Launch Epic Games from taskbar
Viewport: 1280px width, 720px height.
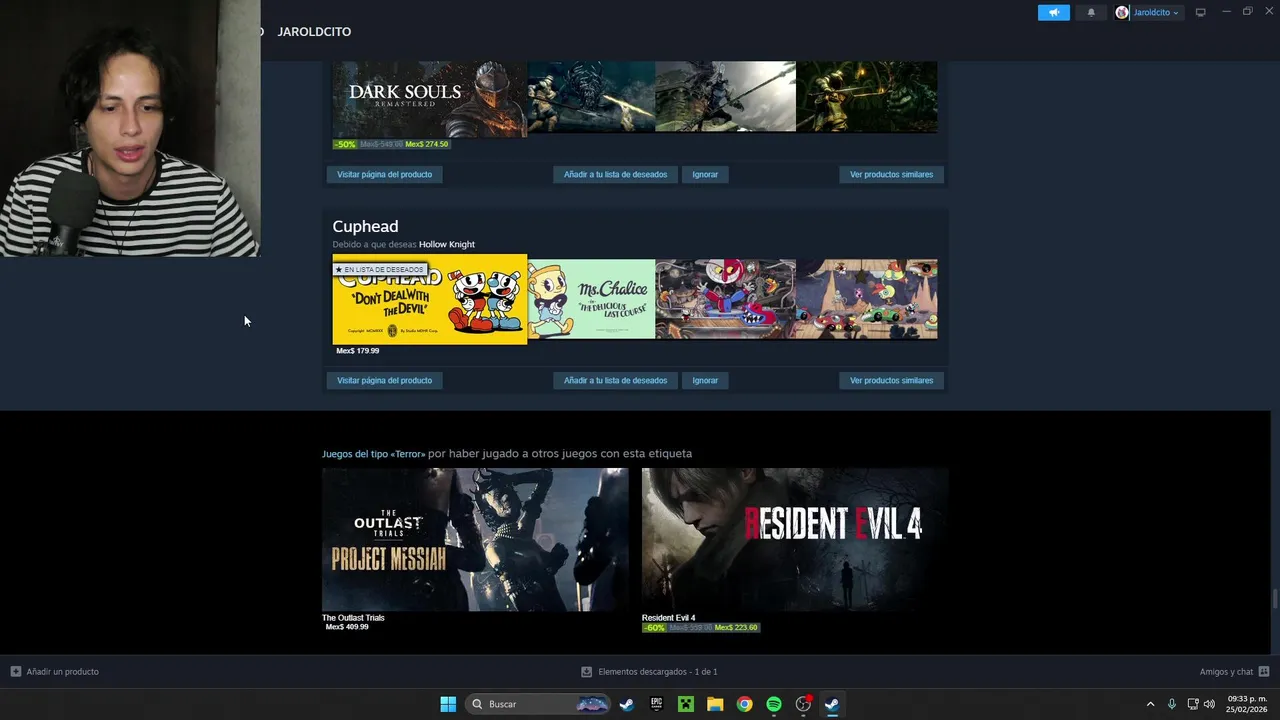656,704
